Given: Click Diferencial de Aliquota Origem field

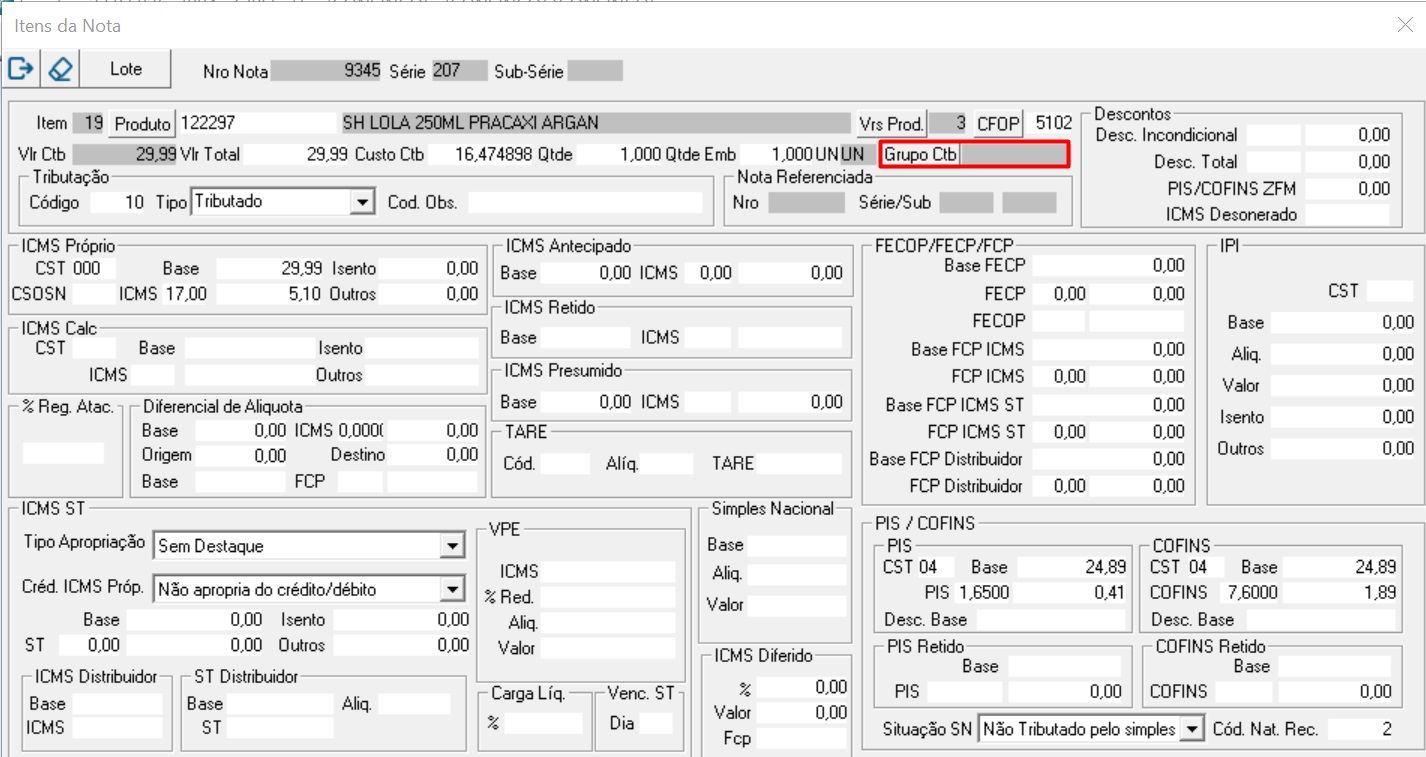Looking at the screenshot, I should coord(241,455).
